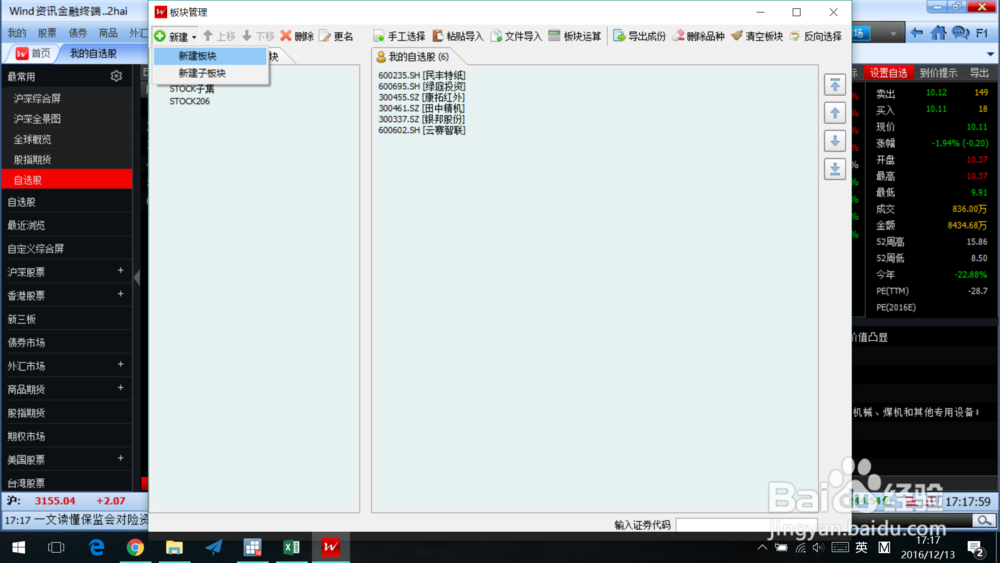Move selected stock up one position

(x=835, y=113)
